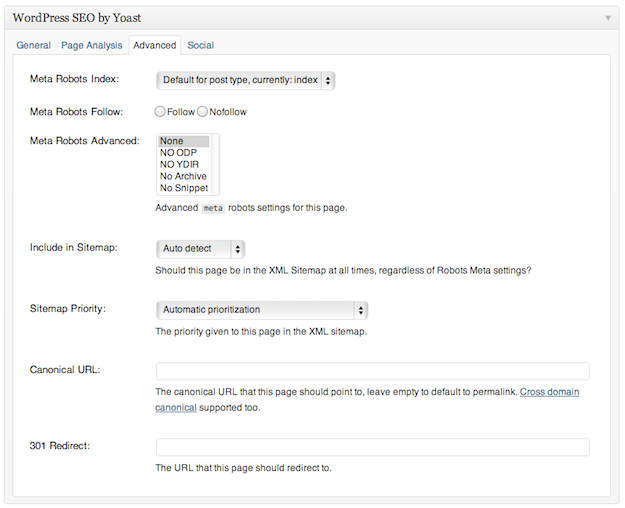Click the Canonical URL text field
Viewport: 625px width, 508px height.
[x=373, y=371]
